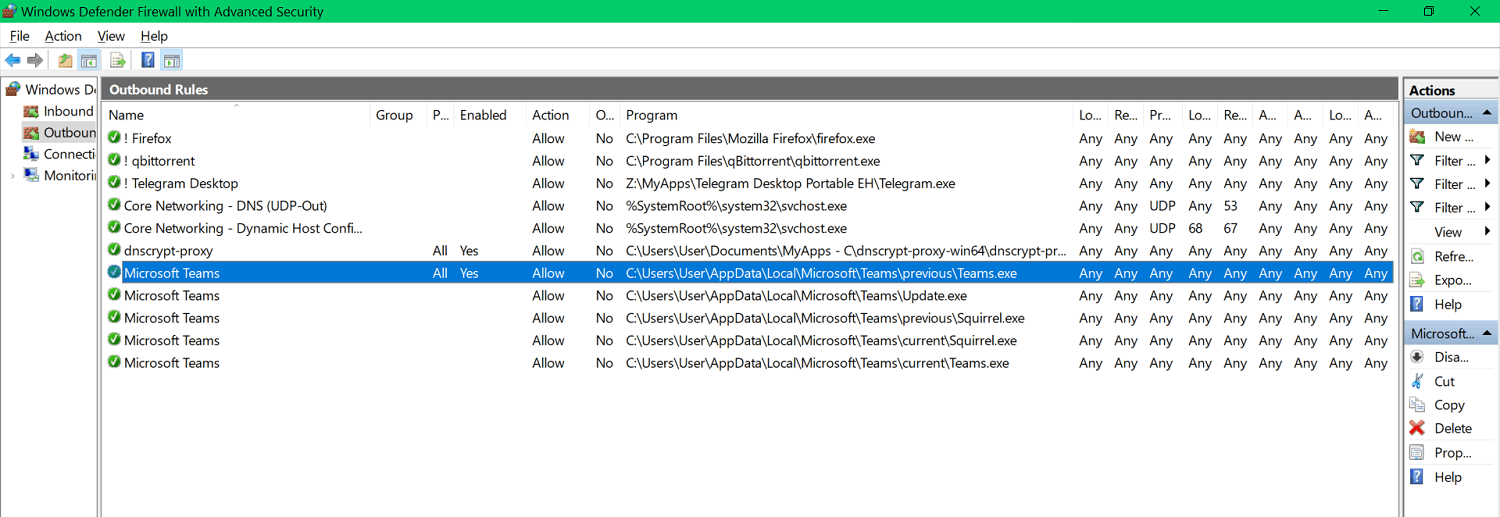Open the Filter by Profile submenu arrow
Screen dimensions: 1500x517
[x=1488, y=160]
